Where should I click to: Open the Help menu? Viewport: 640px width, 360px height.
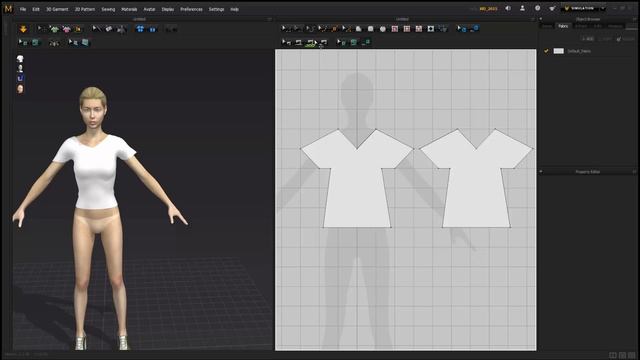pyautogui.click(x=234, y=9)
